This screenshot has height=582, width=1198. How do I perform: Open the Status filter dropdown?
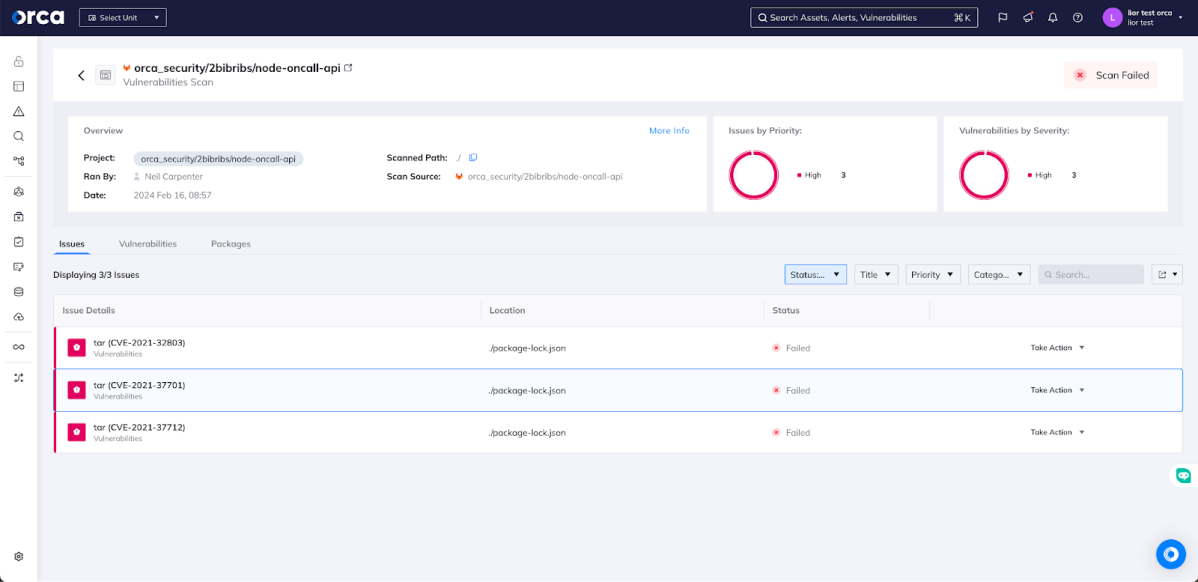coord(815,274)
